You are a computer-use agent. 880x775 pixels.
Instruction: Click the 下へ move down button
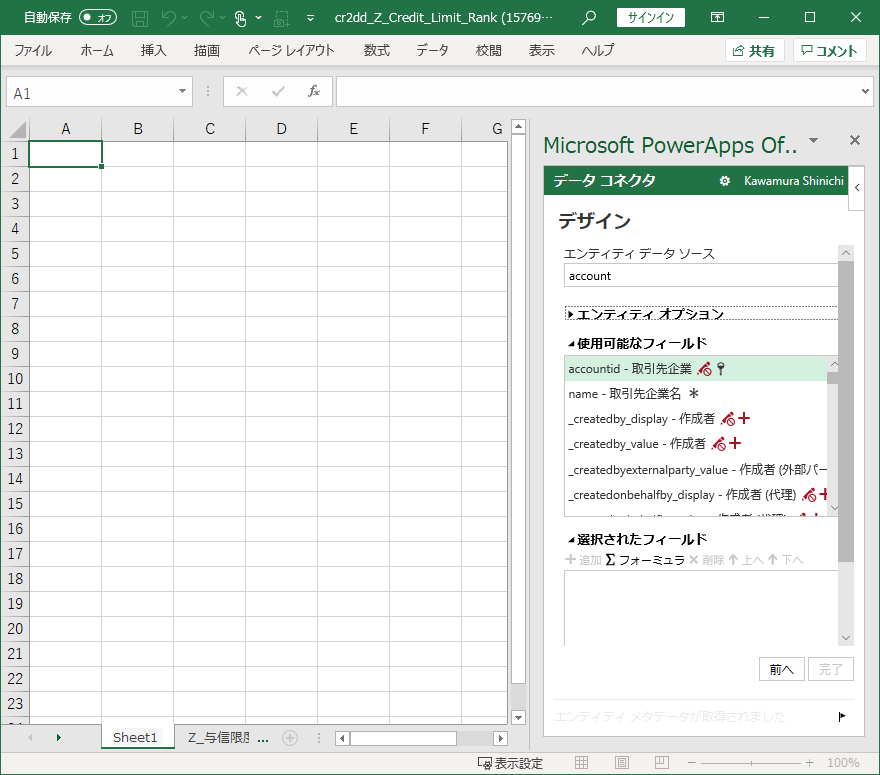click(786, 560)
